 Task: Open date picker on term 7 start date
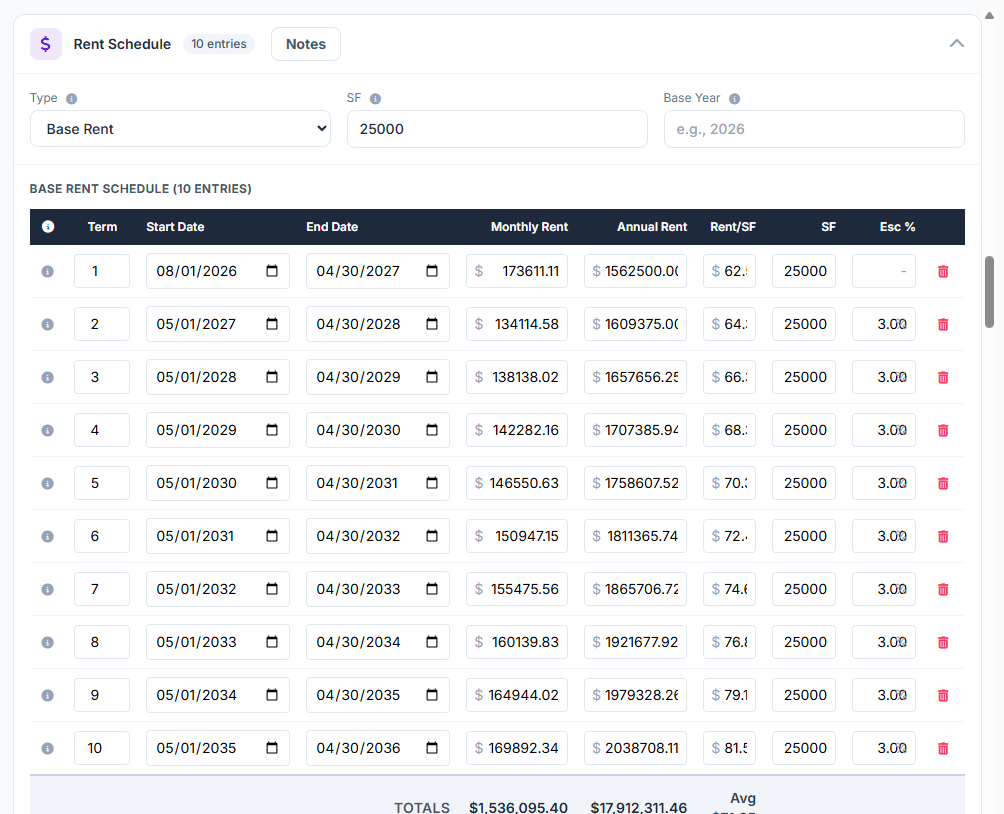[272, 589]
